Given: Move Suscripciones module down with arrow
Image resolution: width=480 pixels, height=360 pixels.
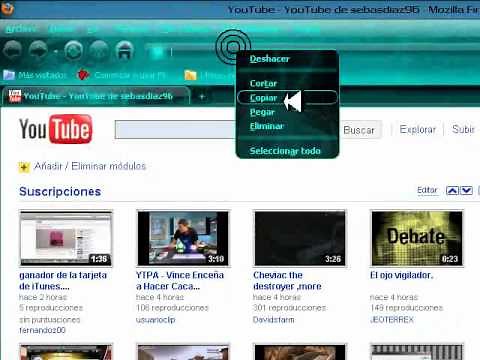Looking at the screenshot, I should point(466,190).
